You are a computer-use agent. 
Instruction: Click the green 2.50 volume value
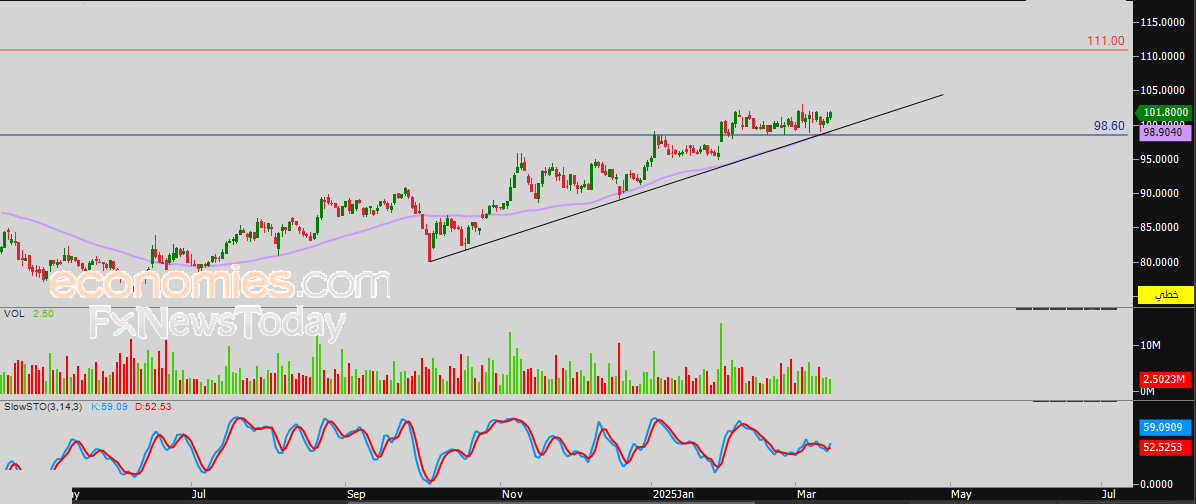pyautogui.click(x=43, y=314)
